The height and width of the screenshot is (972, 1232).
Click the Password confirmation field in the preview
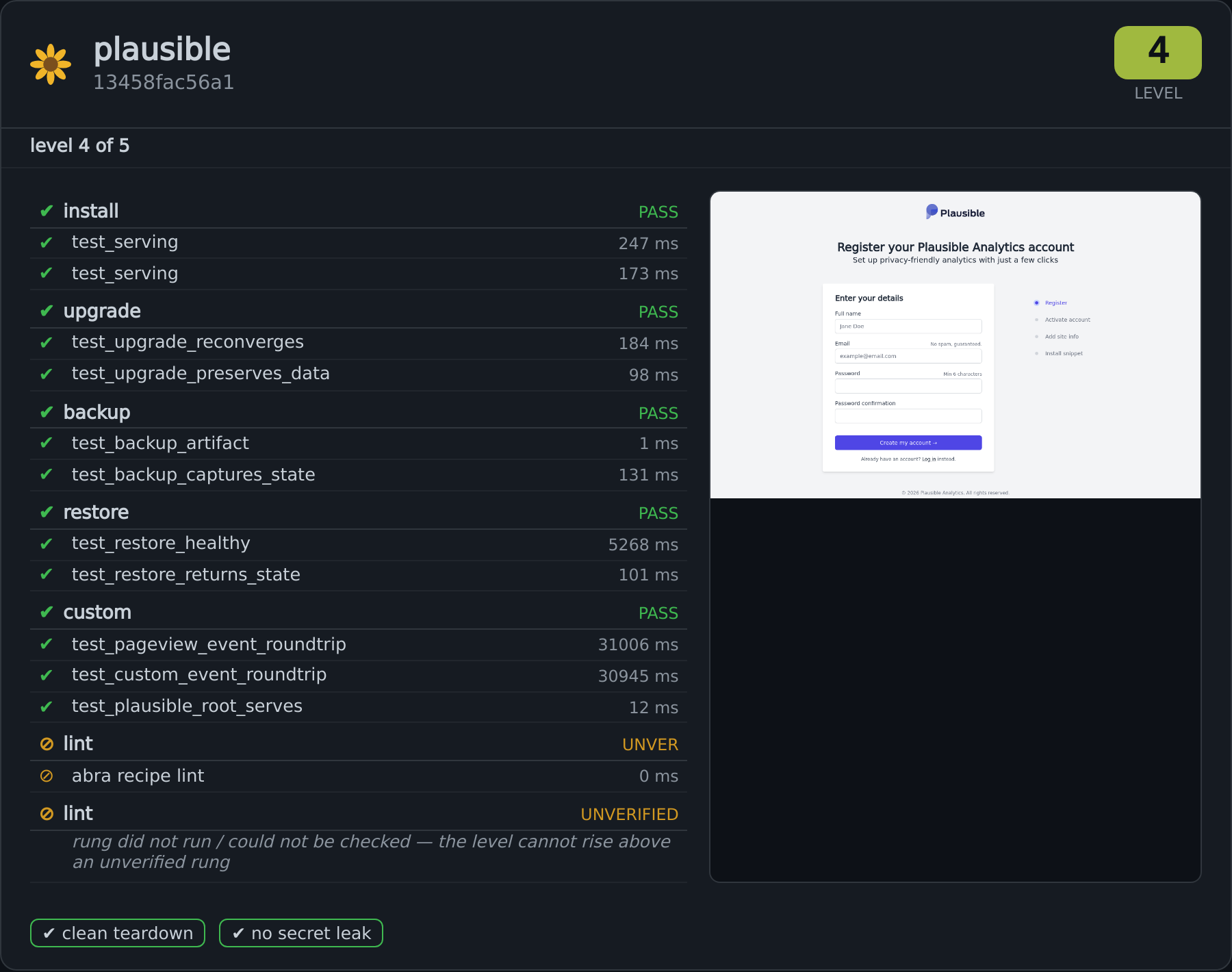[x=908, y=416]
